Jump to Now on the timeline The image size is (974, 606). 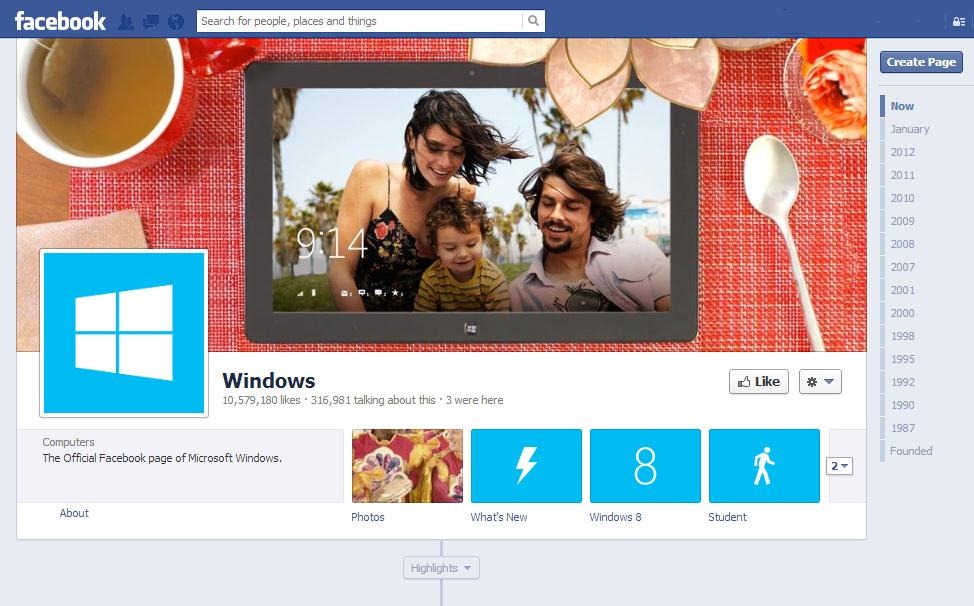[x=902, y=106]
